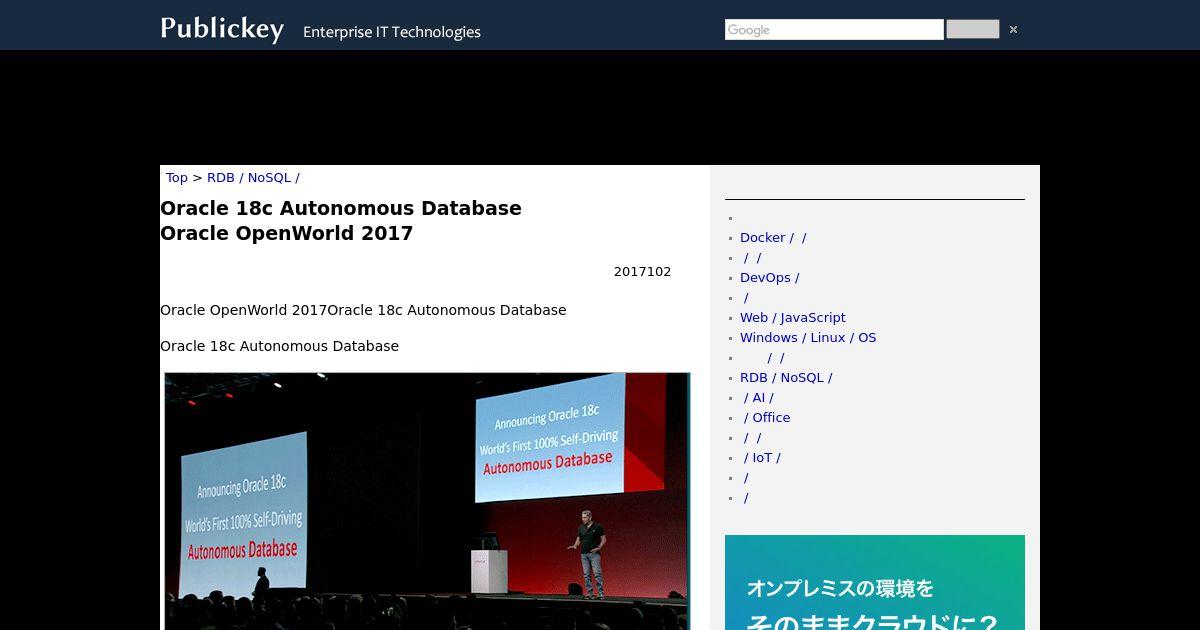
Task: Open DevOps category in sidebar
Action: coord(769,278)
